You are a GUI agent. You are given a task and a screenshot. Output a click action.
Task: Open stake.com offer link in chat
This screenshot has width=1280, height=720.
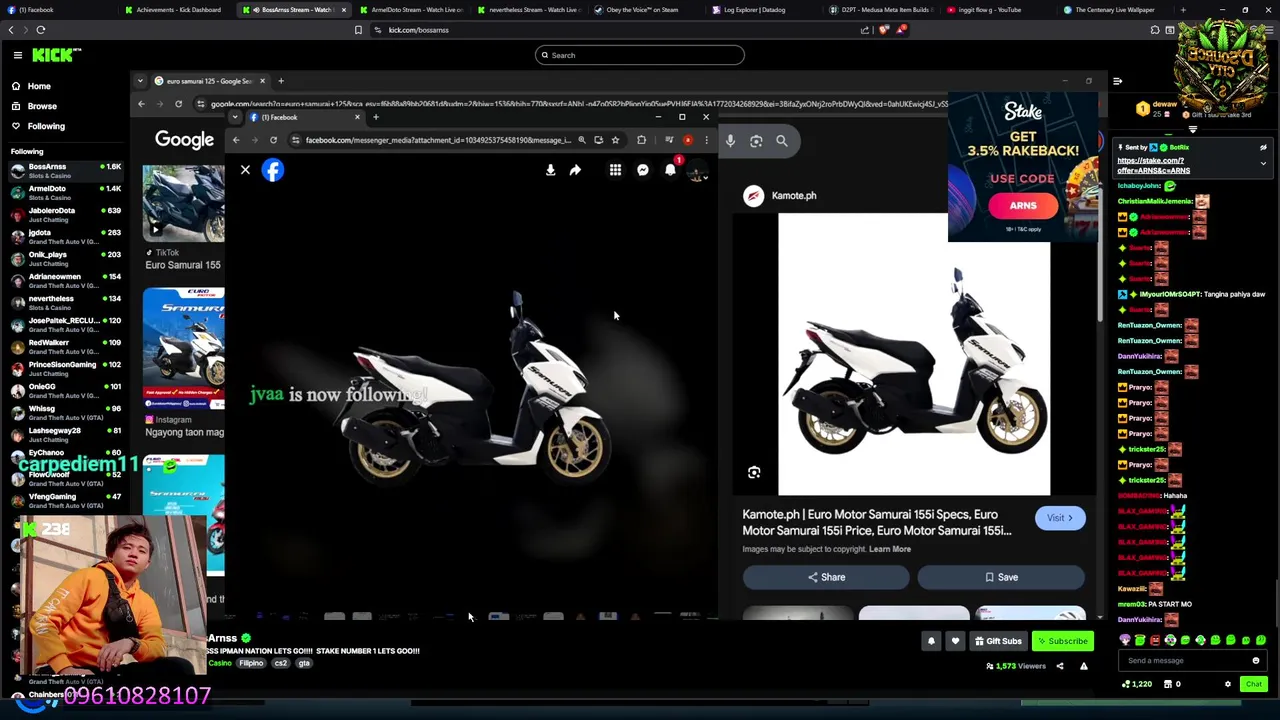(1153, 166)
